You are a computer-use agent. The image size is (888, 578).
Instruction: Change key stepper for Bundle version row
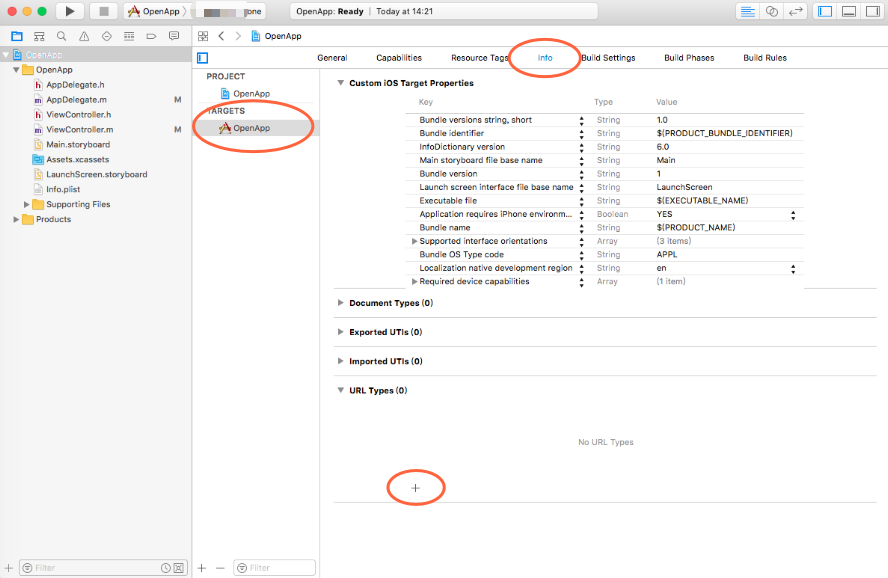[x=582, y=174]
